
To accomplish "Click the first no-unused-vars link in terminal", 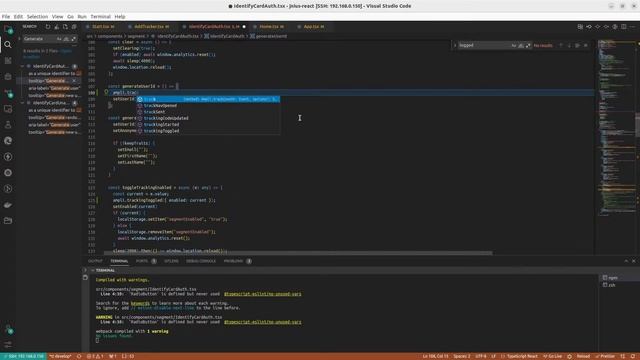I will click(262, 294).
